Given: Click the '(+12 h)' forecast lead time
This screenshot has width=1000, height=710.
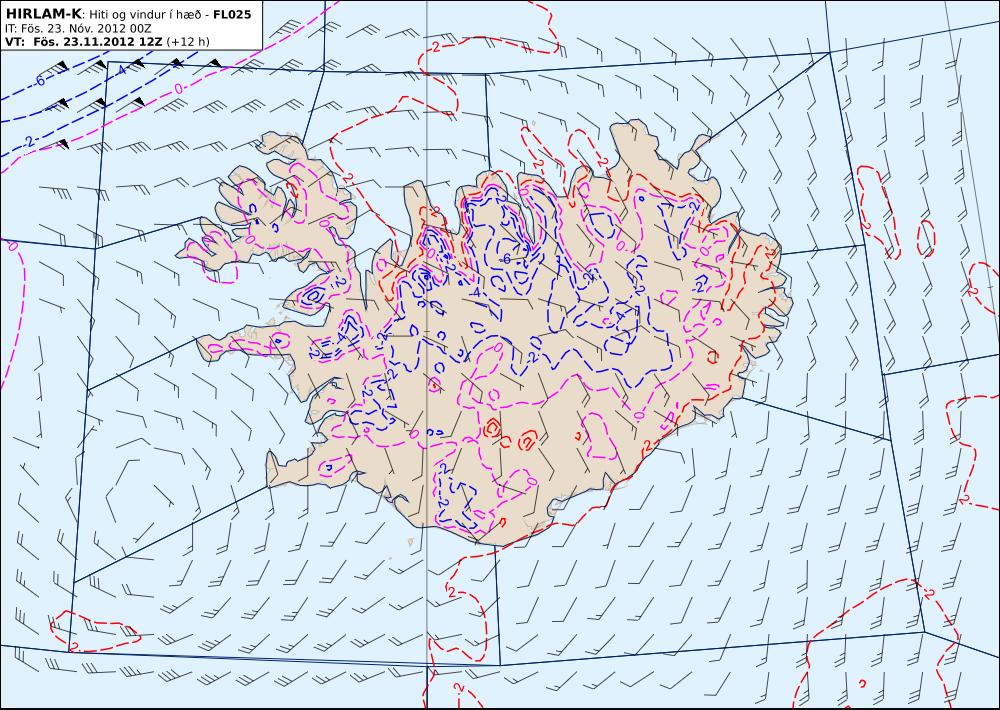Looking at the screenshot, I should 188,42.
